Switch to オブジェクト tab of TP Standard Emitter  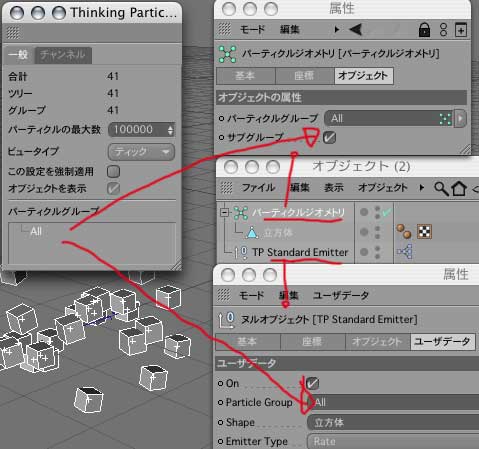pos(377,342)
